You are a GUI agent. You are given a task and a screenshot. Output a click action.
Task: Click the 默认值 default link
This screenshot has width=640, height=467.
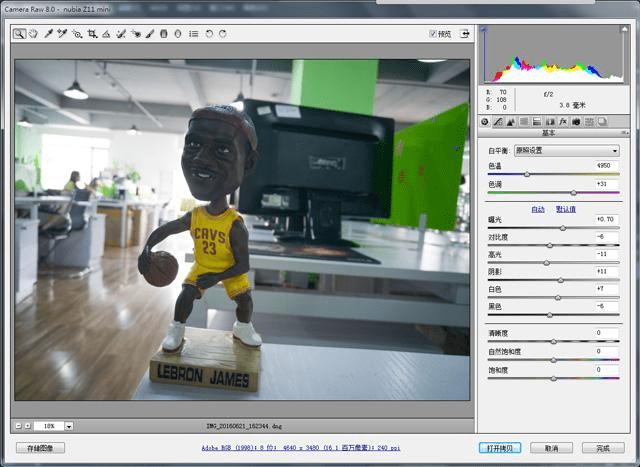point(566,209)
